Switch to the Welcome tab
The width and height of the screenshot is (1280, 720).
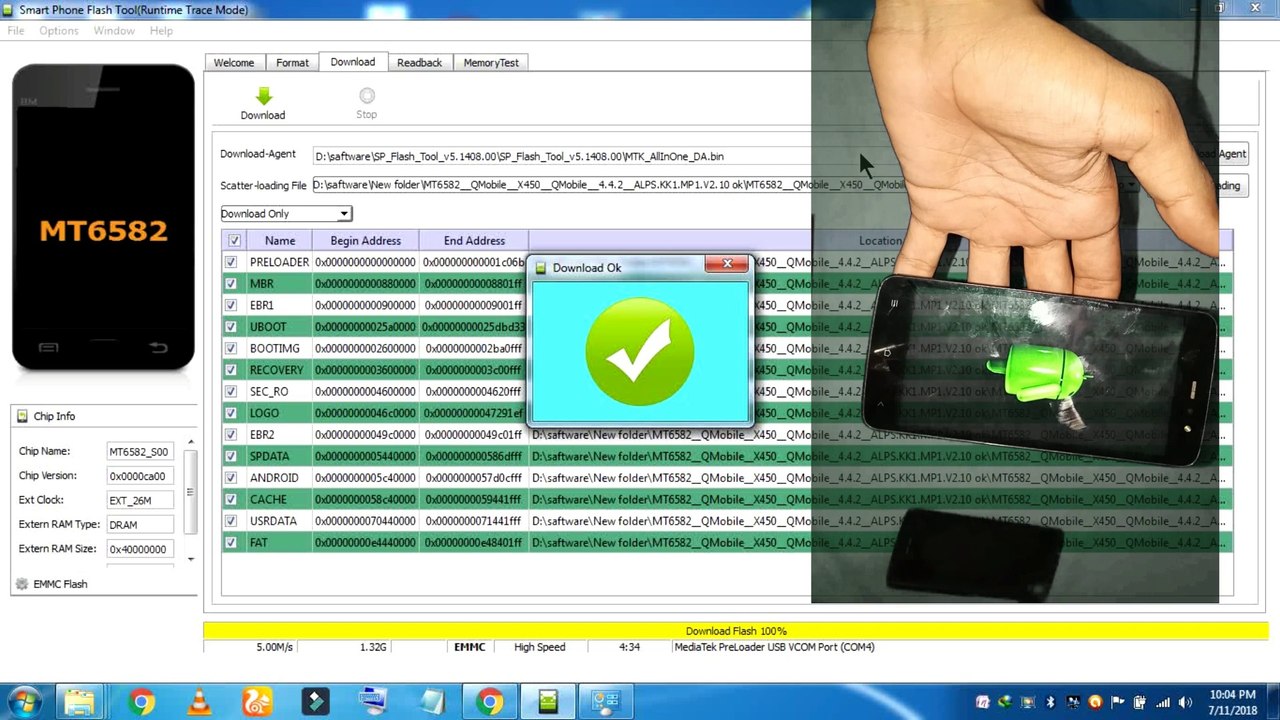(x=234, y=62)
